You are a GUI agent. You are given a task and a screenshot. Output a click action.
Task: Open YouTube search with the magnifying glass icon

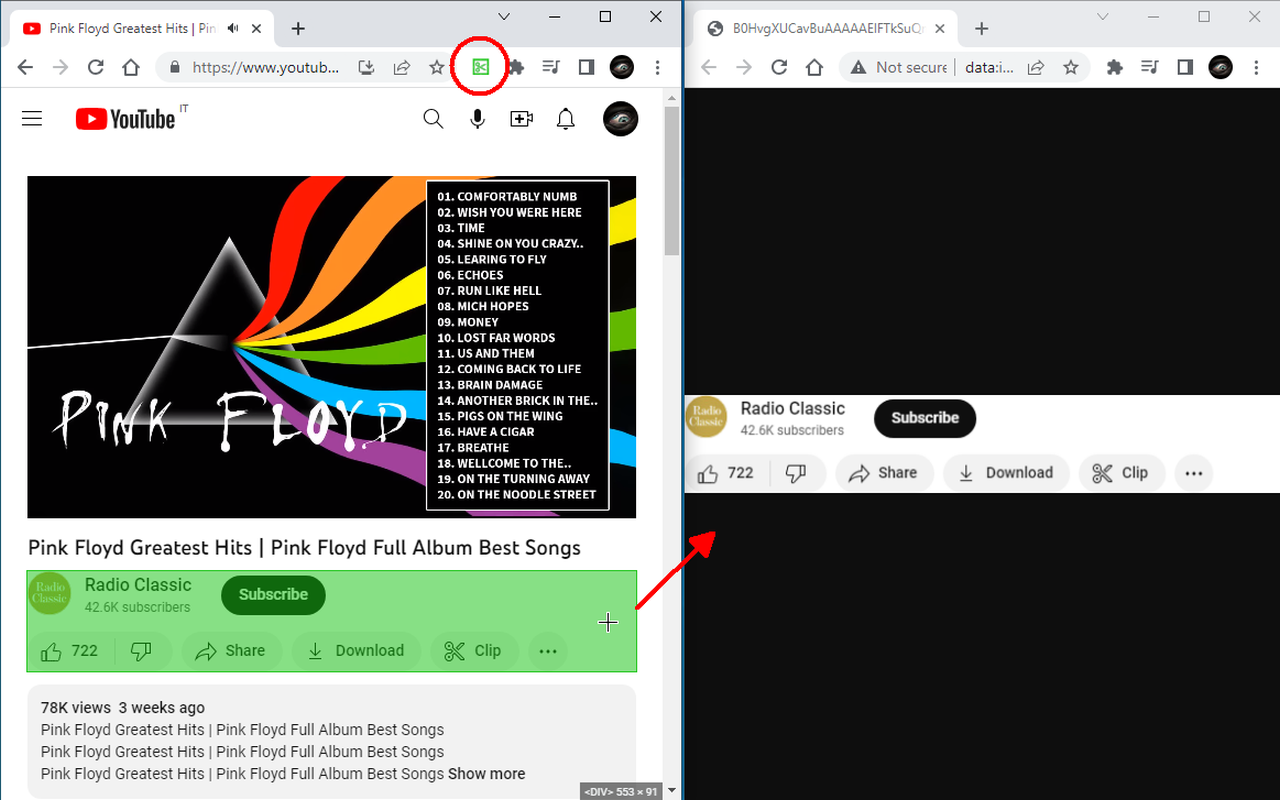pyautogui.click(x=433, y=118)
